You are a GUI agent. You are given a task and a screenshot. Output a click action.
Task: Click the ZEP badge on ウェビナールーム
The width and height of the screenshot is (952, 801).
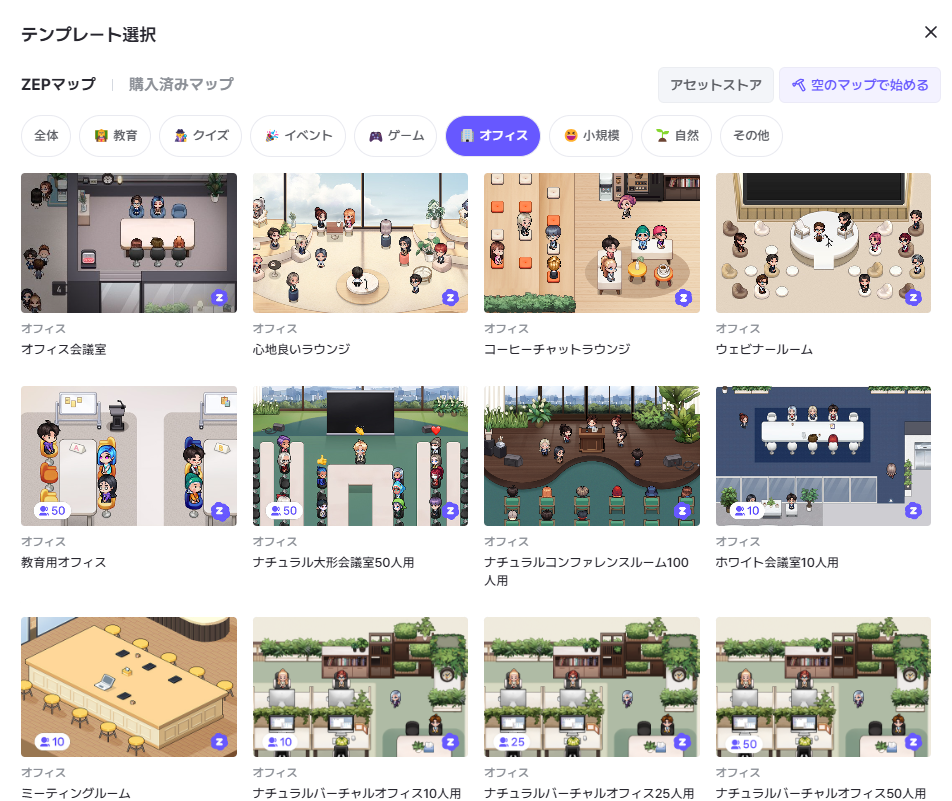click(x=913, y=298)
